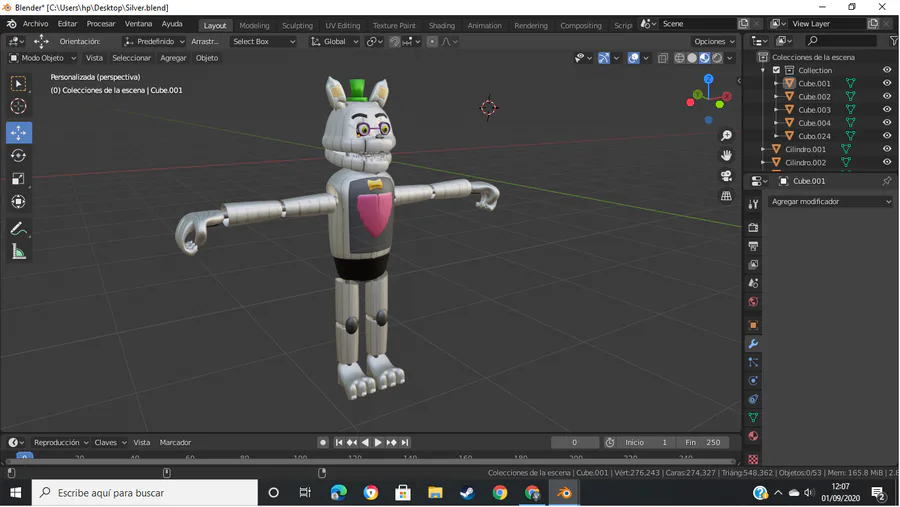
Task: Click the Z axis on navigation gizmo
Action: coord(709,79)
